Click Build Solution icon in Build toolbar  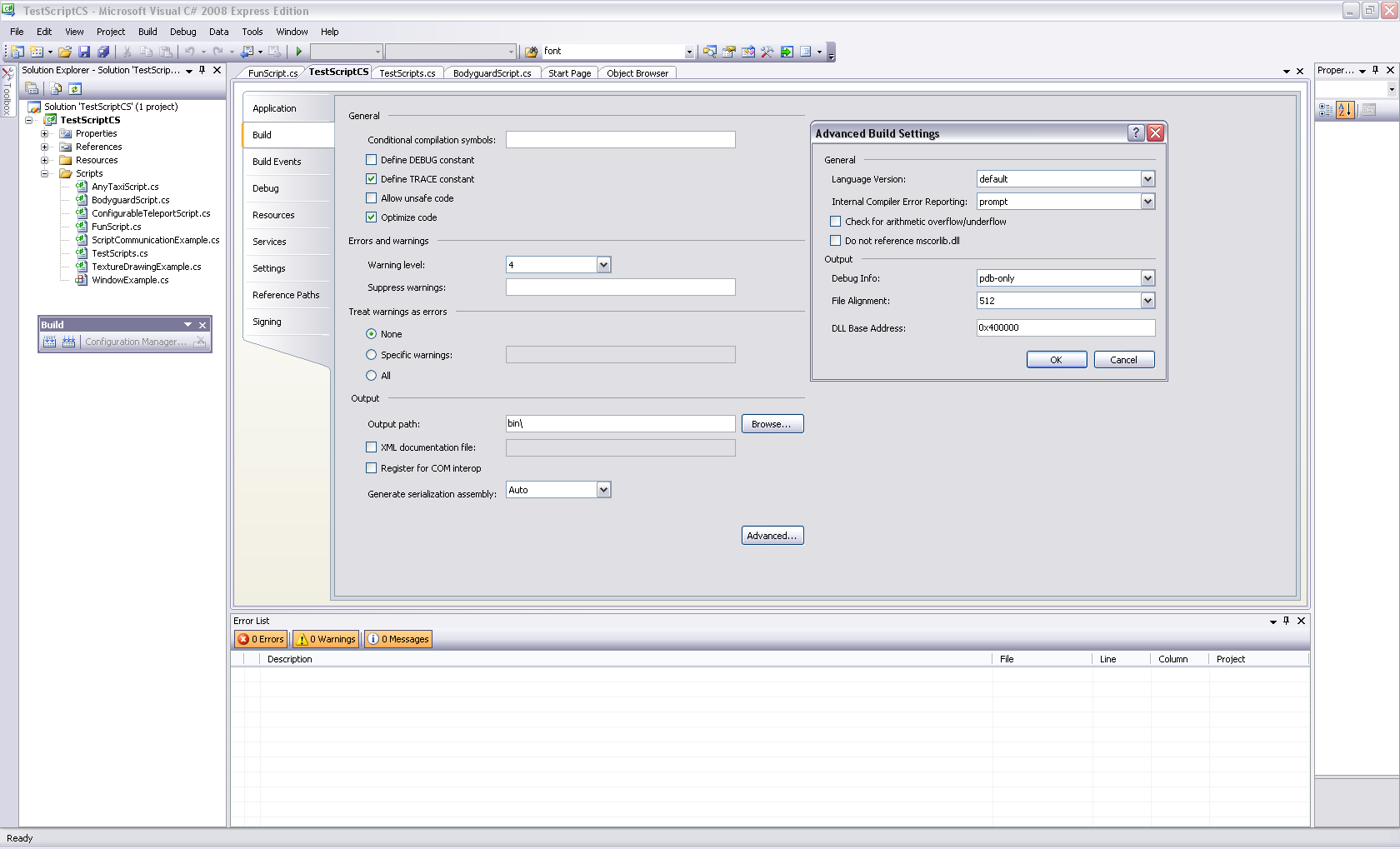pyautogui.click(x=50, y=342)
